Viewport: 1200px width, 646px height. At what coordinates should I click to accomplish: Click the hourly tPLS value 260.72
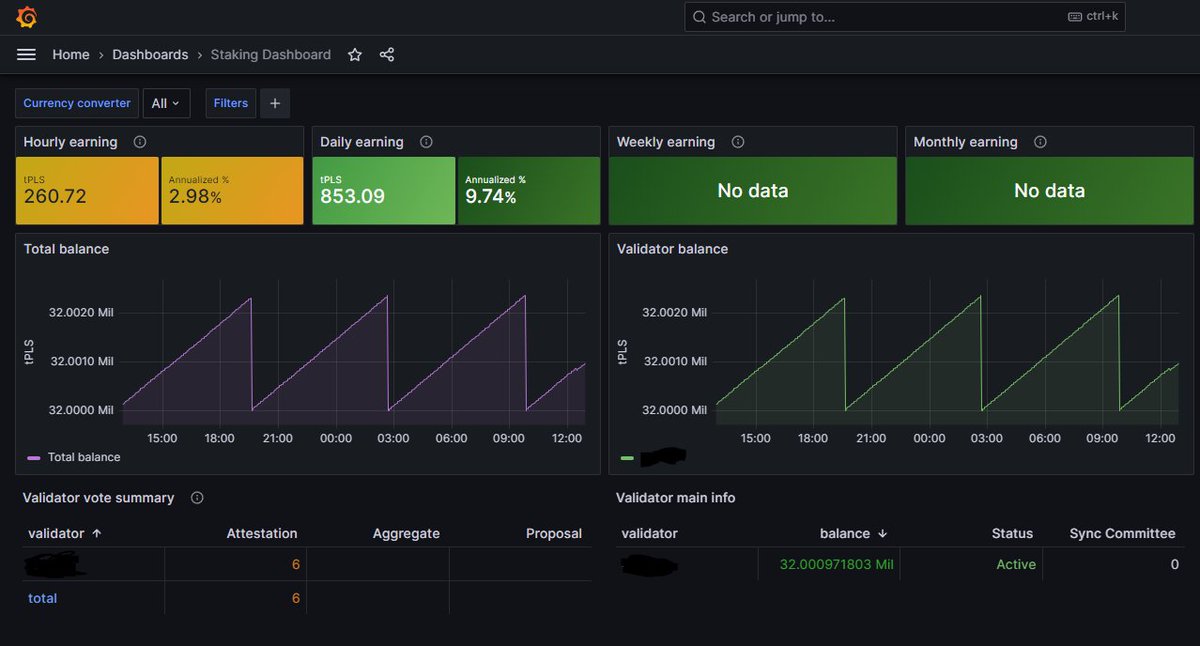pos(55,196)
